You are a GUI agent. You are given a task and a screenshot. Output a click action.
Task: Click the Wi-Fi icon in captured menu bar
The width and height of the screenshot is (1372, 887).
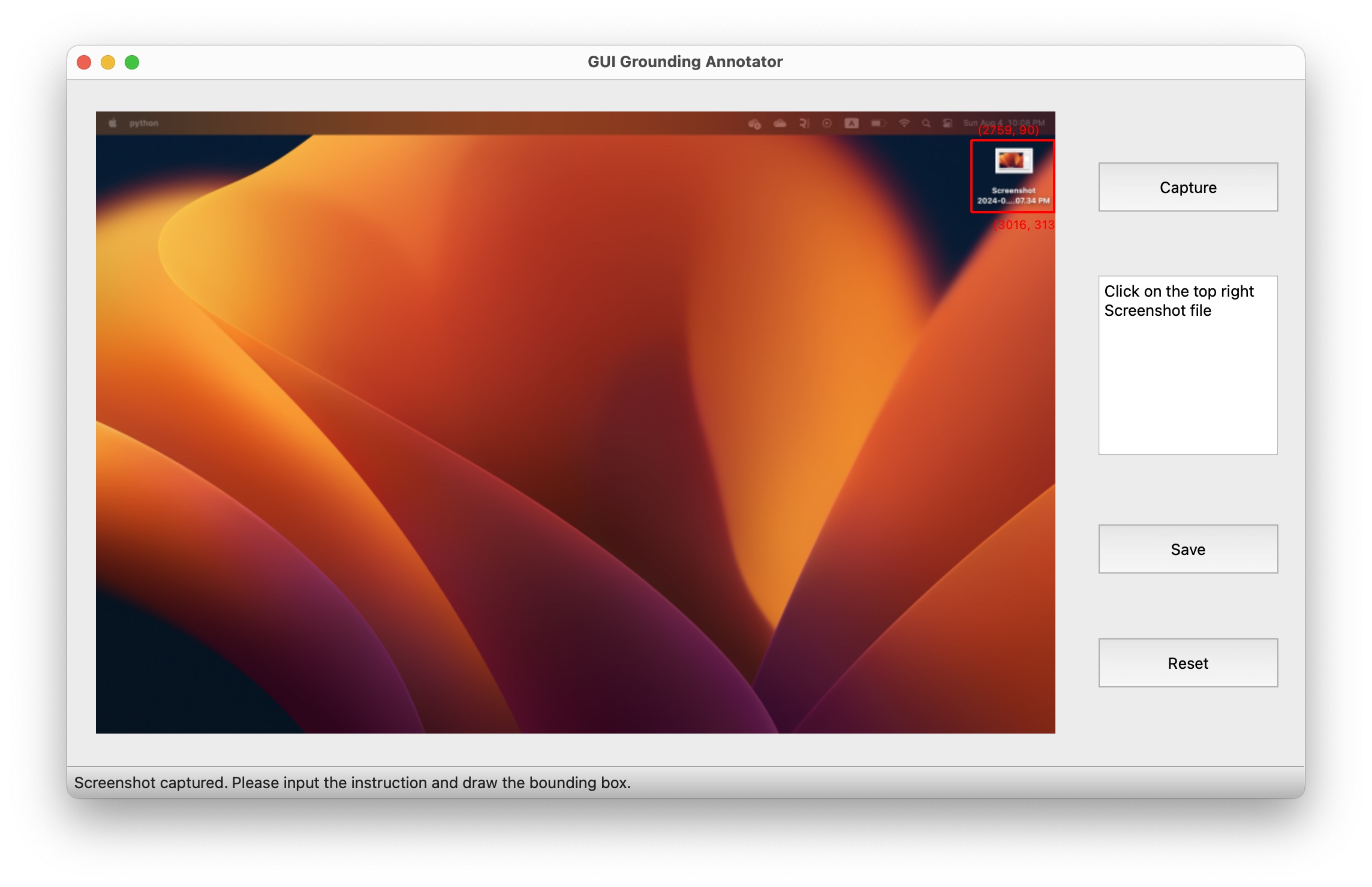[x=904, y=123]
